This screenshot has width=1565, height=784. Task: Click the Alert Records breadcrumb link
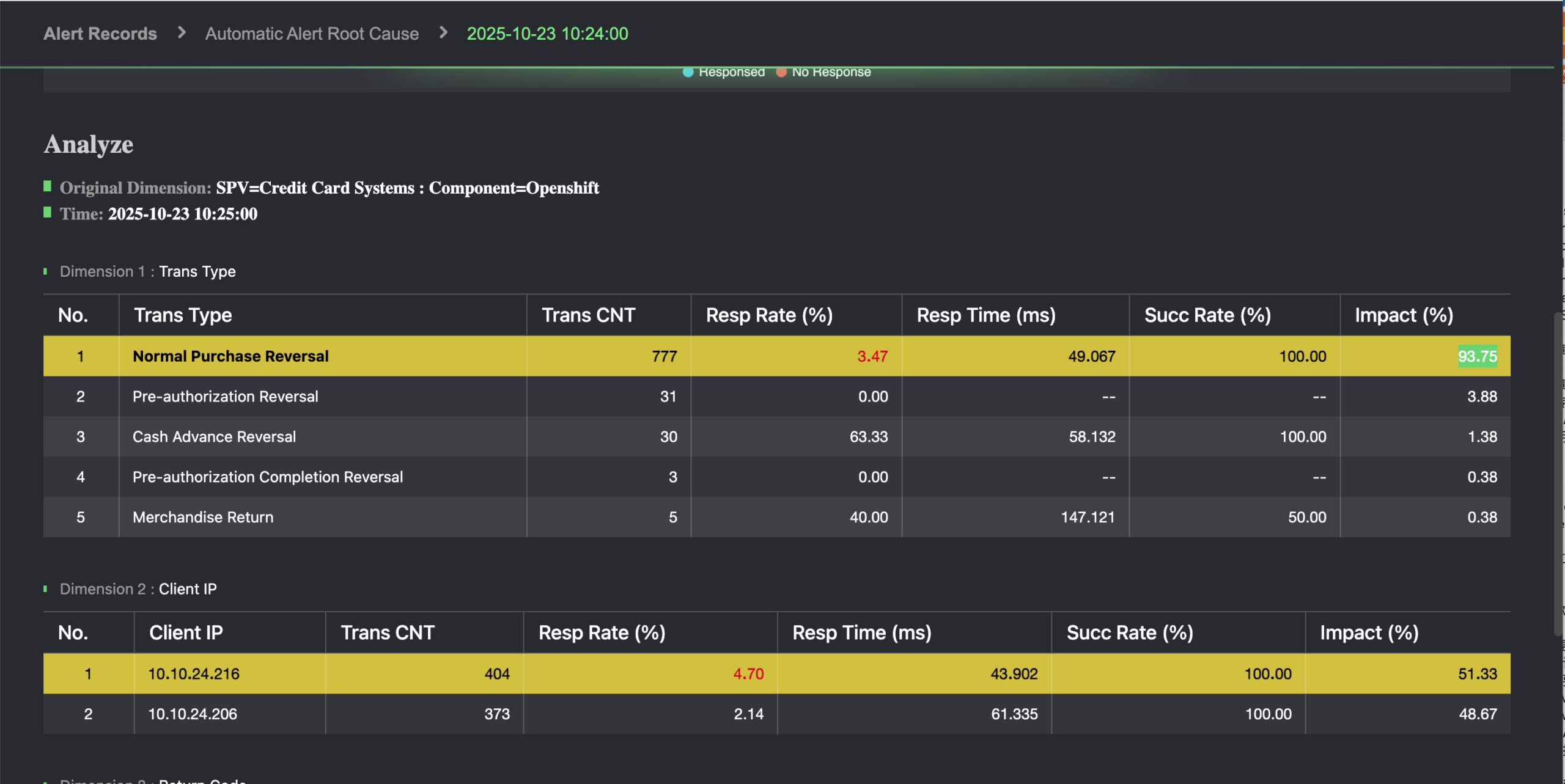(100, 34)
